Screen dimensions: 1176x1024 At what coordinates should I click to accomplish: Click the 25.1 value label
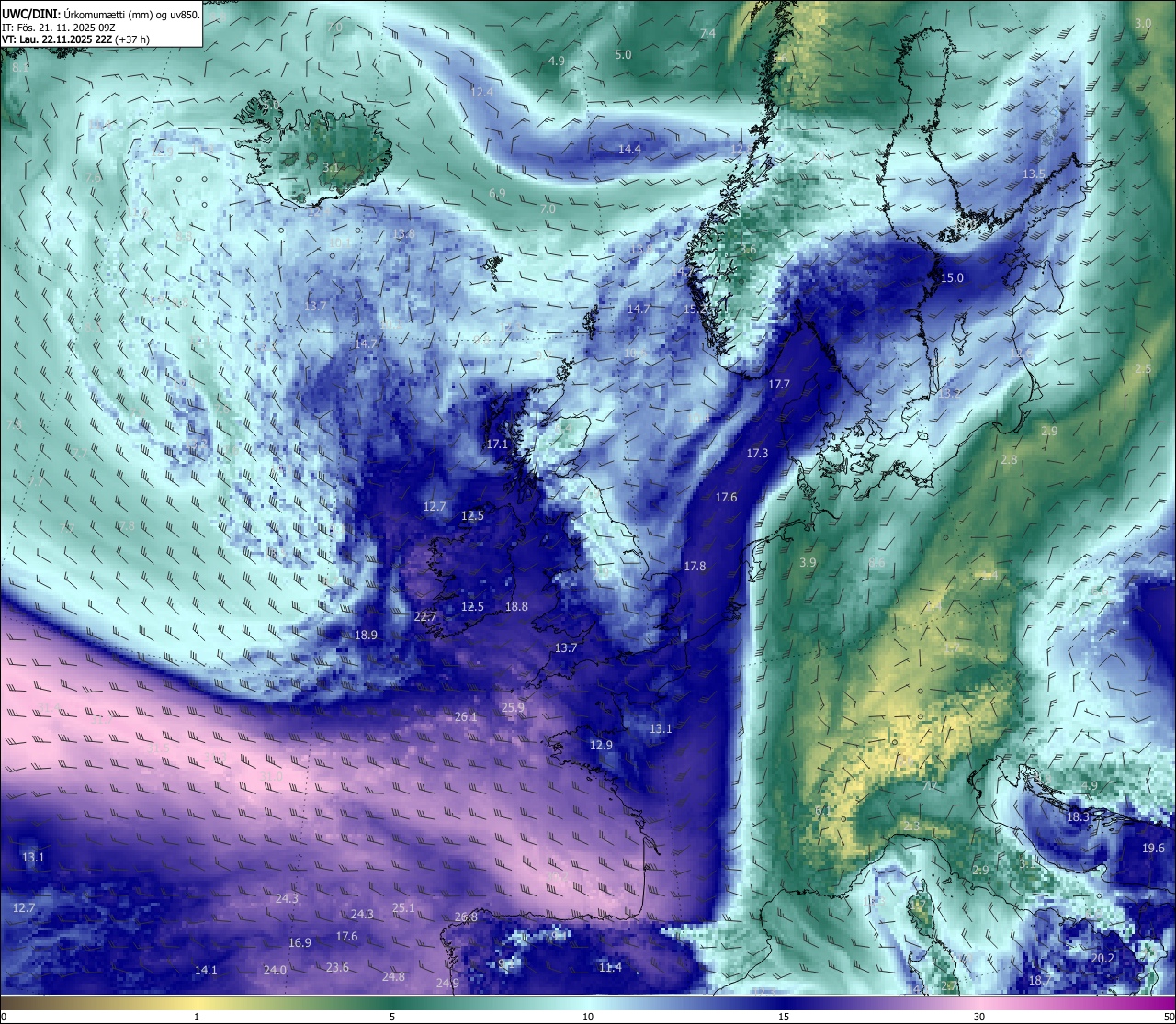click(x=403, y=908)
